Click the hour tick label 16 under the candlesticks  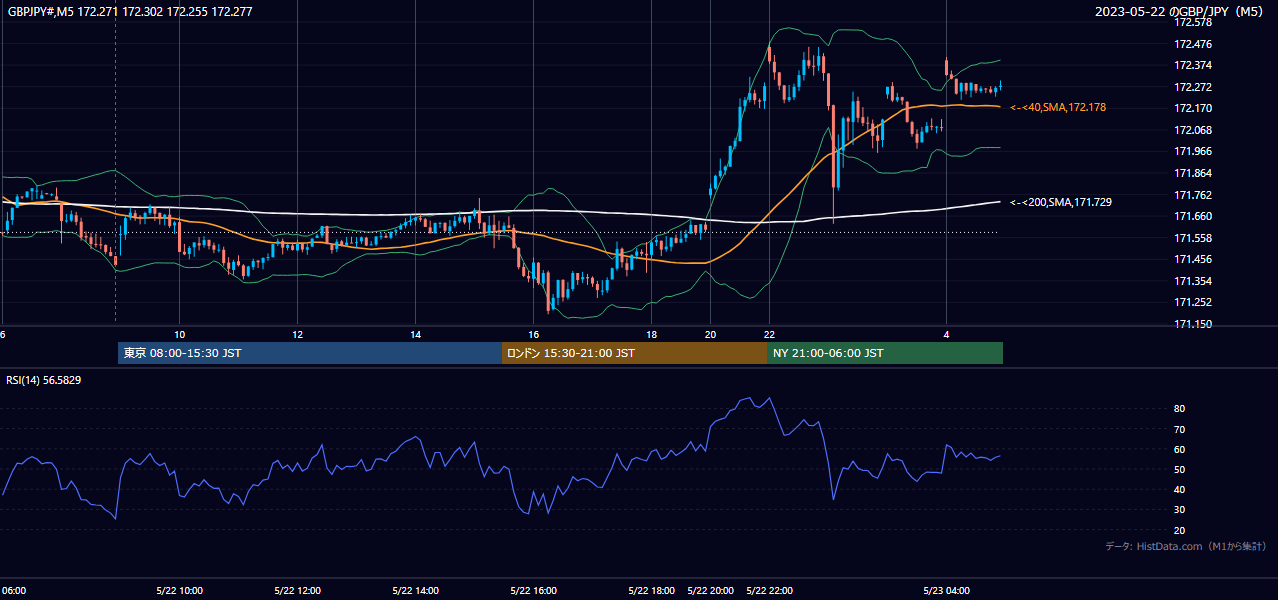(x=534, y=334)
